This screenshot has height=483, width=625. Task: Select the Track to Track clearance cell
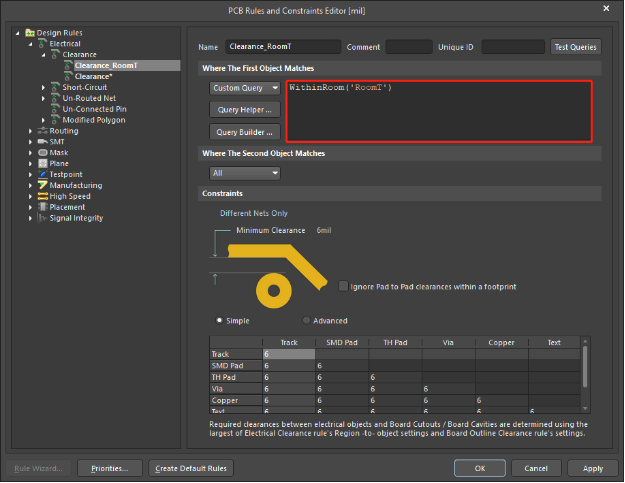point(289,354)
